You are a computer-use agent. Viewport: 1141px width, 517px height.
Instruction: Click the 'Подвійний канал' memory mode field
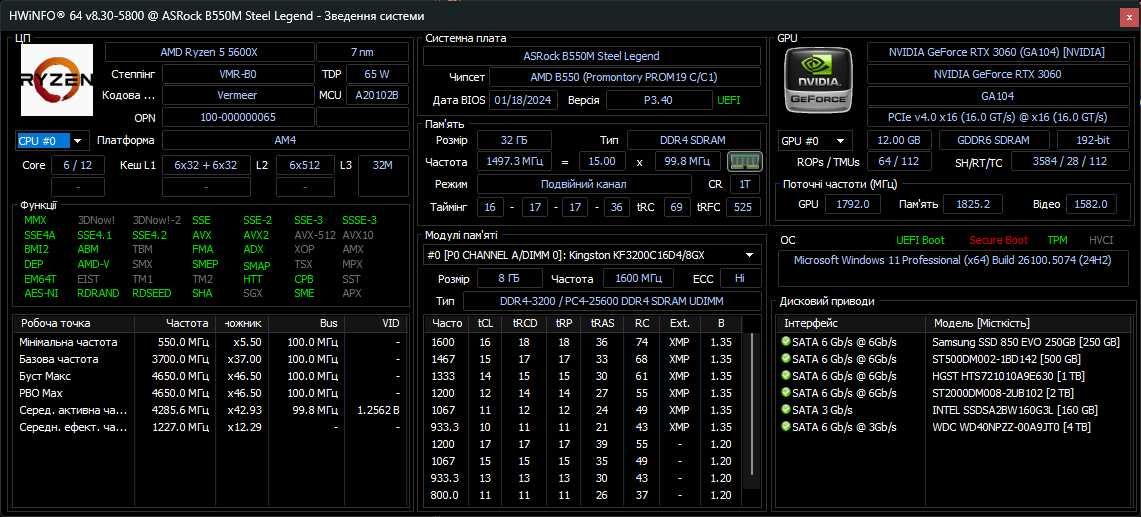click(584, 184)
